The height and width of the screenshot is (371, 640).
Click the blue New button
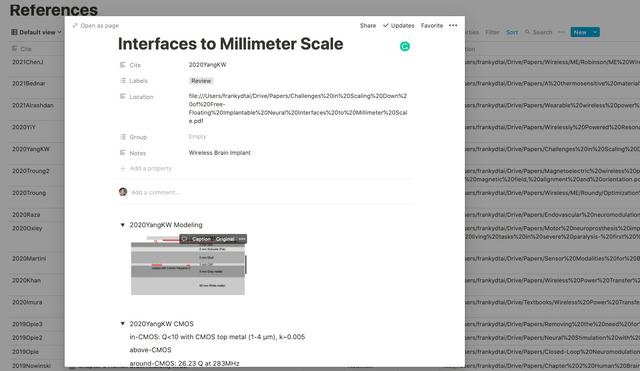coord(580,32)
